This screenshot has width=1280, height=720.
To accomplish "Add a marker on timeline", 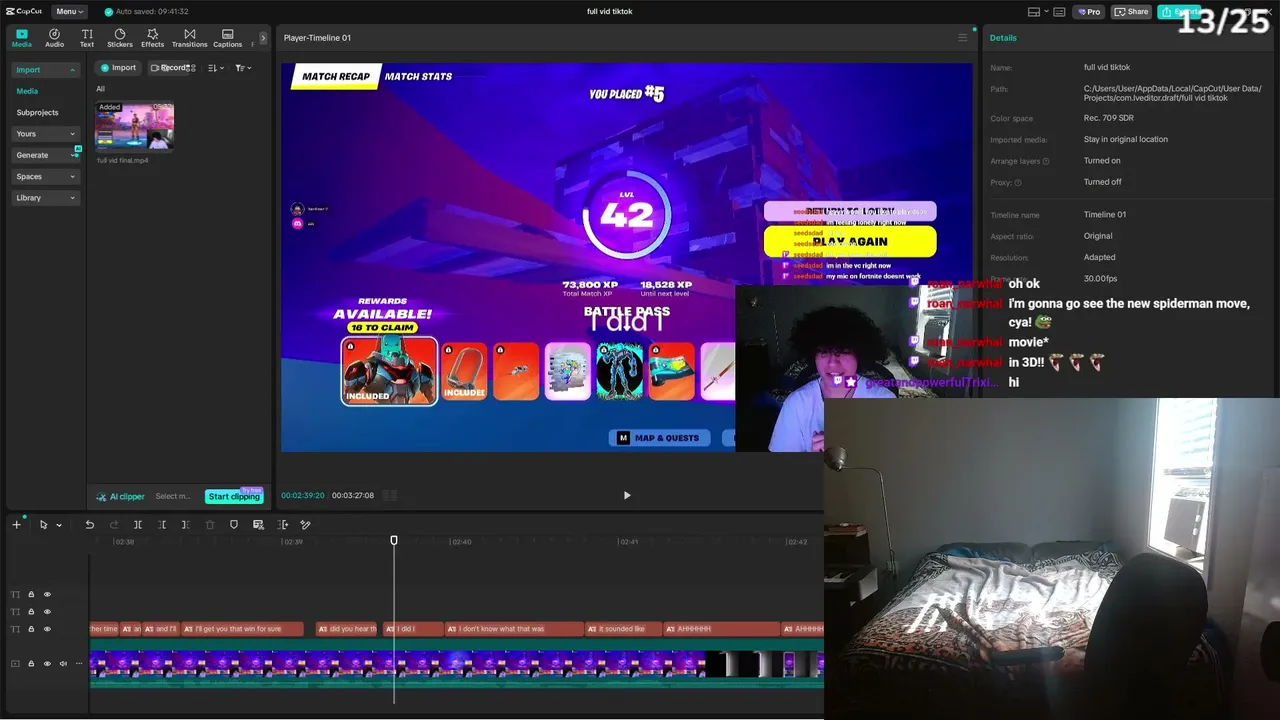I will coord(234,524).
